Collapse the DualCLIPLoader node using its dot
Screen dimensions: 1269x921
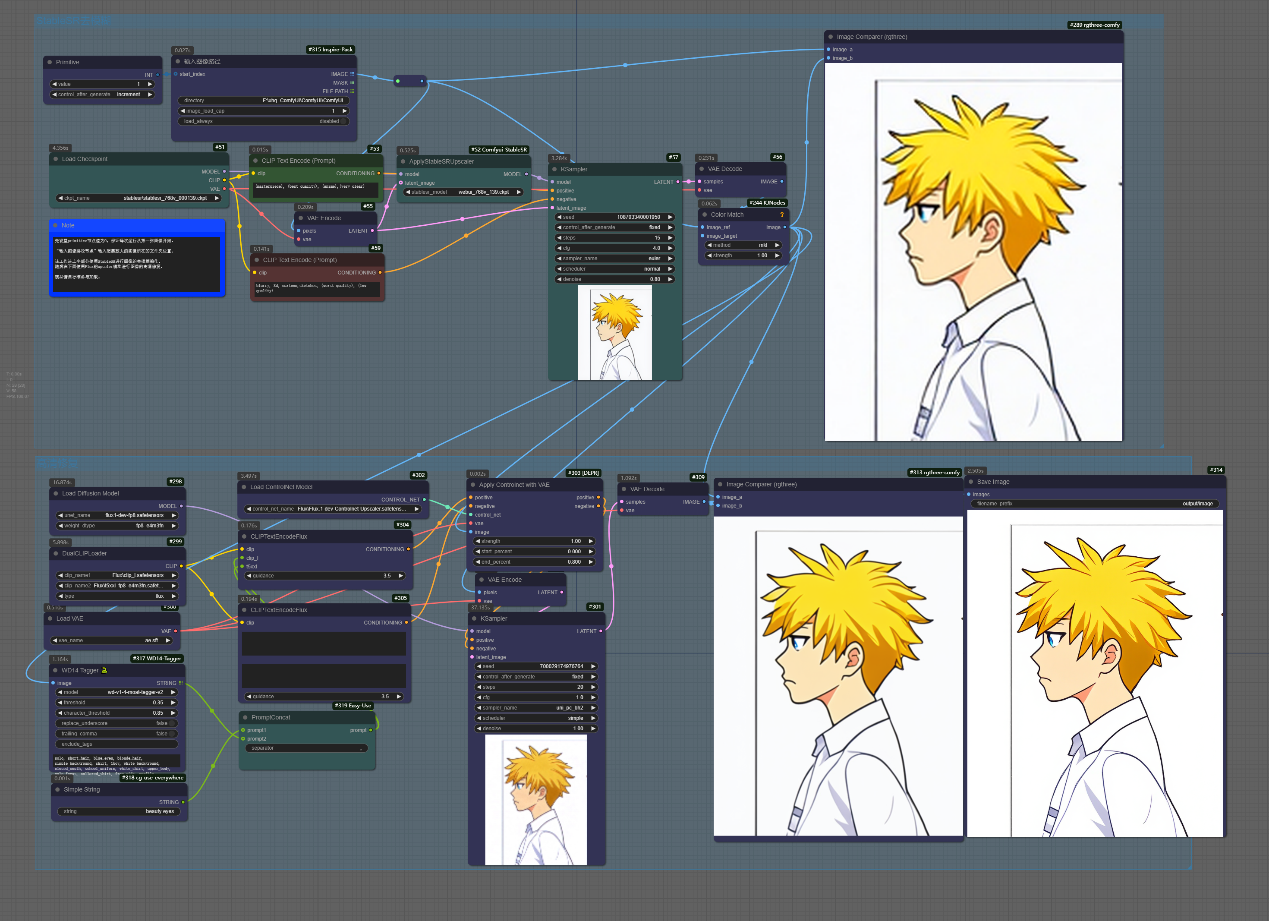point(56,553)
